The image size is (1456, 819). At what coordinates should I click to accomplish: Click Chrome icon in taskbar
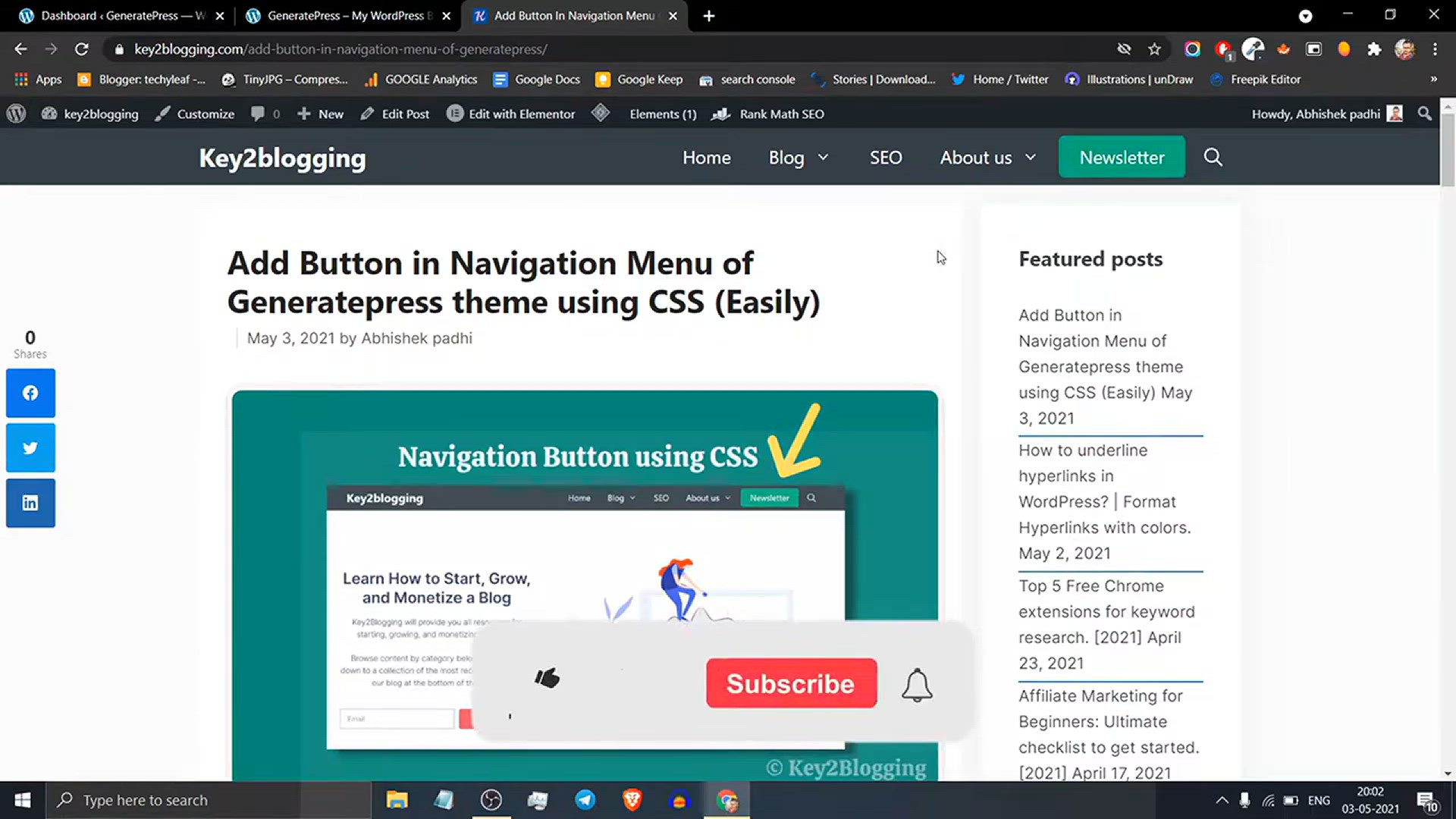point(726,800)
